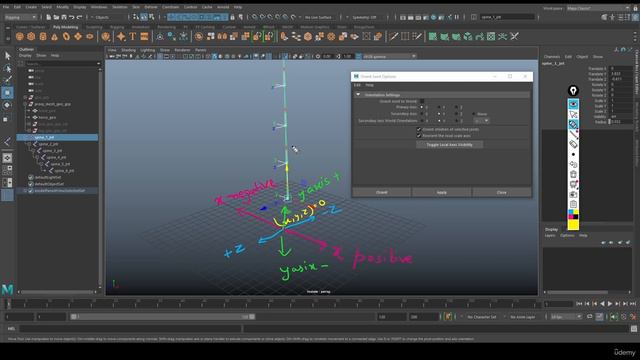The width and height of the screenshot is (640, 360).
Task: Click the polygon Type text tool icon
Action: click(x=133, y=37)
